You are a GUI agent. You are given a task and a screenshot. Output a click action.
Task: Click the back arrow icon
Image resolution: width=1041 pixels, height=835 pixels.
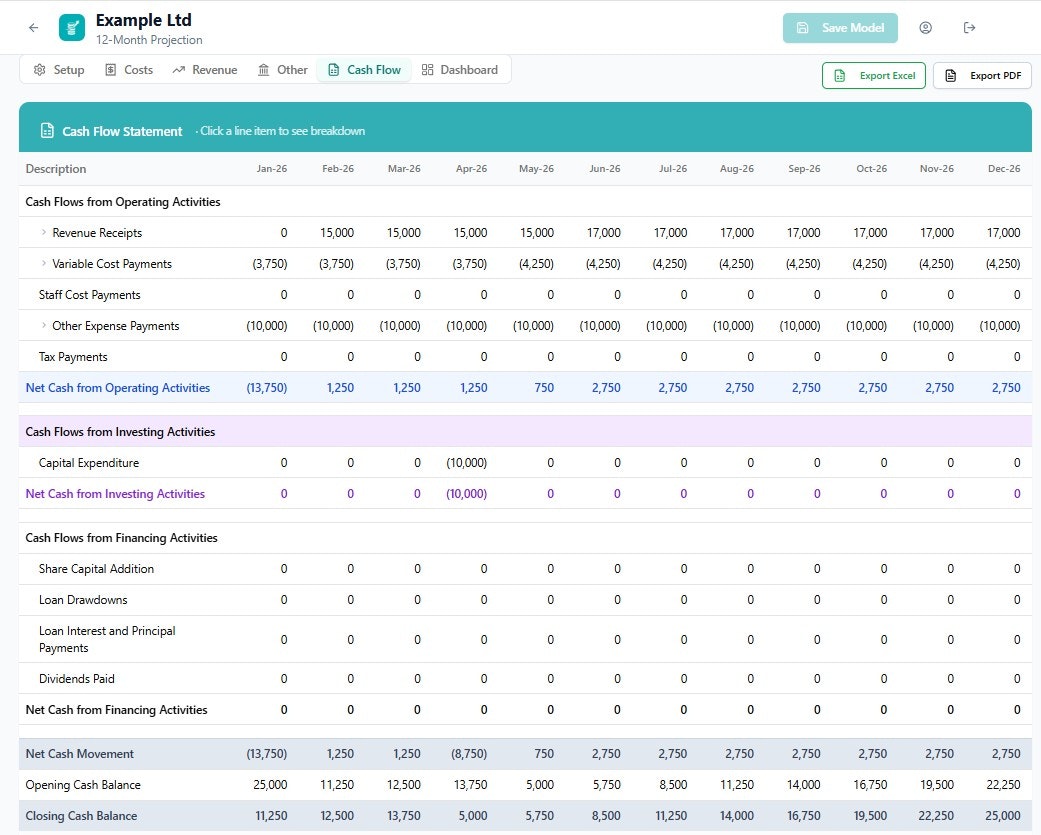(33, 28)
